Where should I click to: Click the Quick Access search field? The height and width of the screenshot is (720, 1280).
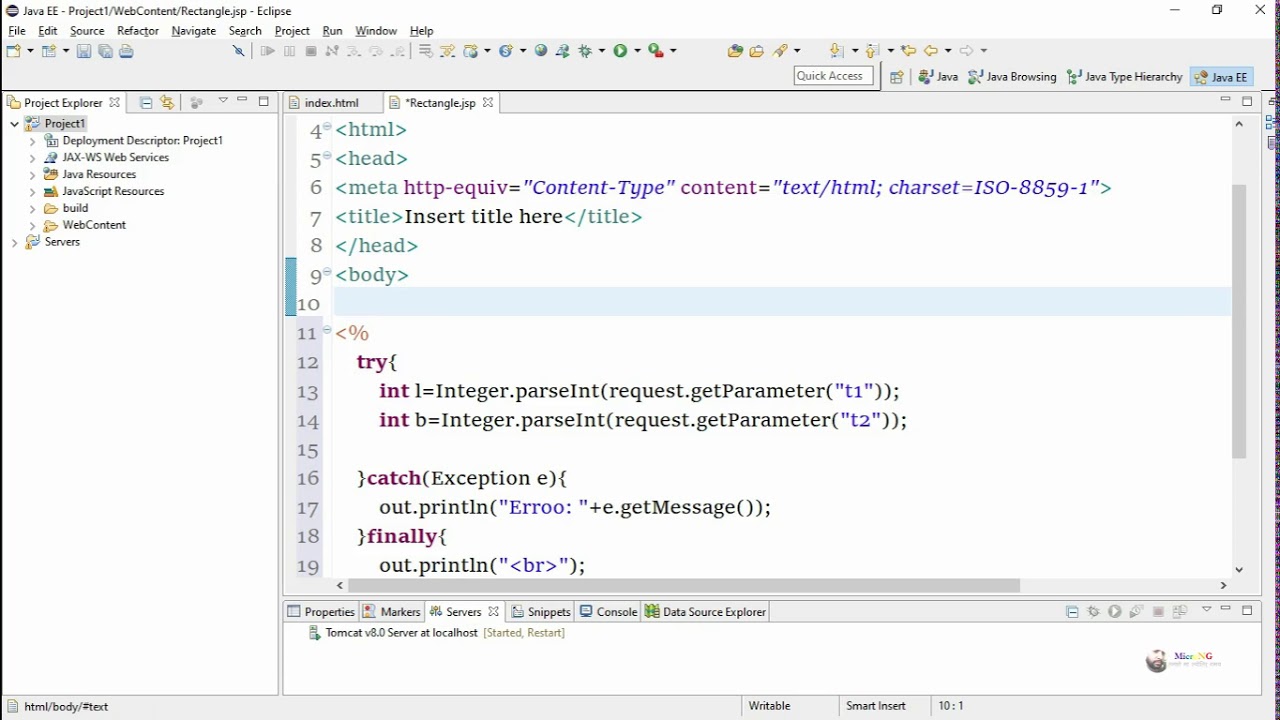(x=833, y=76)
